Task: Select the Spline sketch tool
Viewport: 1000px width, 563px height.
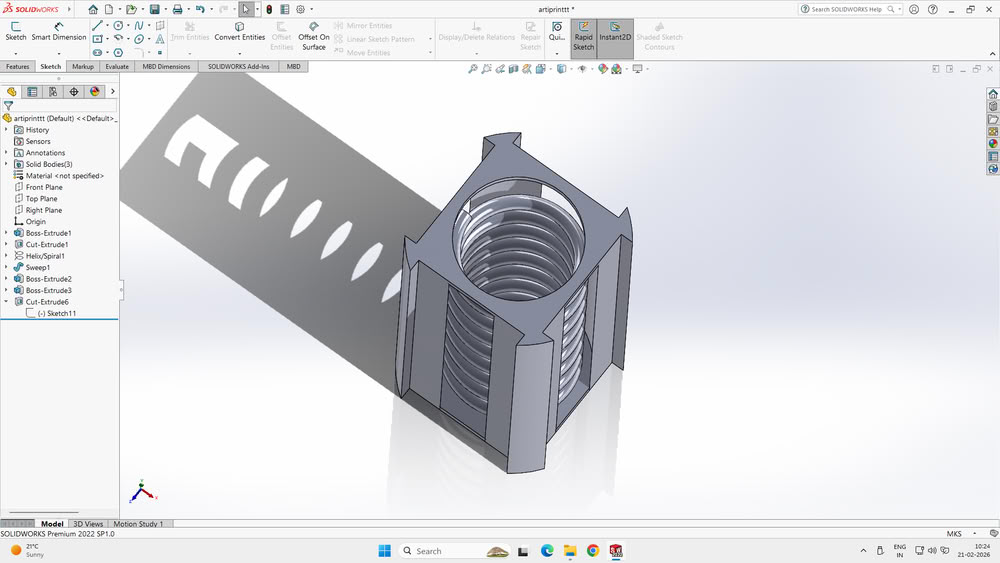Action: pos(139,26)
